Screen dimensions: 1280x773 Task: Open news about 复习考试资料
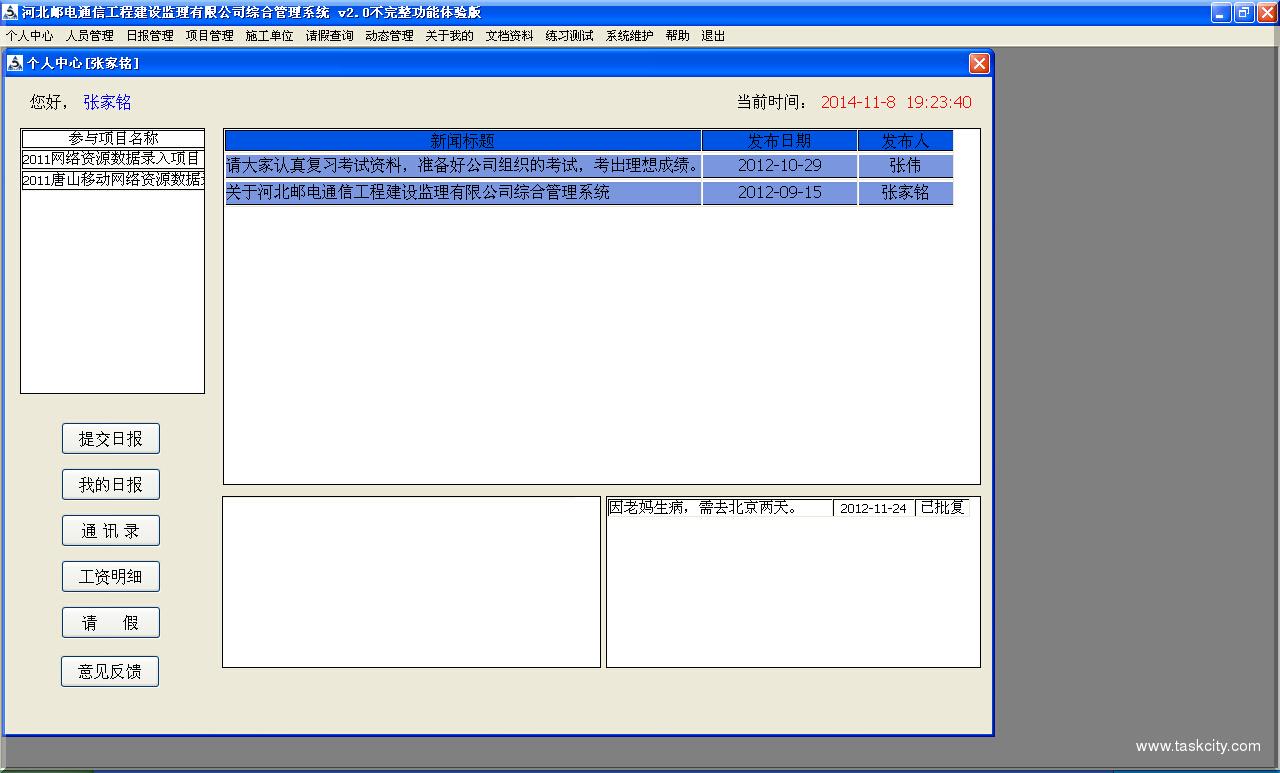tap(462, 166)
